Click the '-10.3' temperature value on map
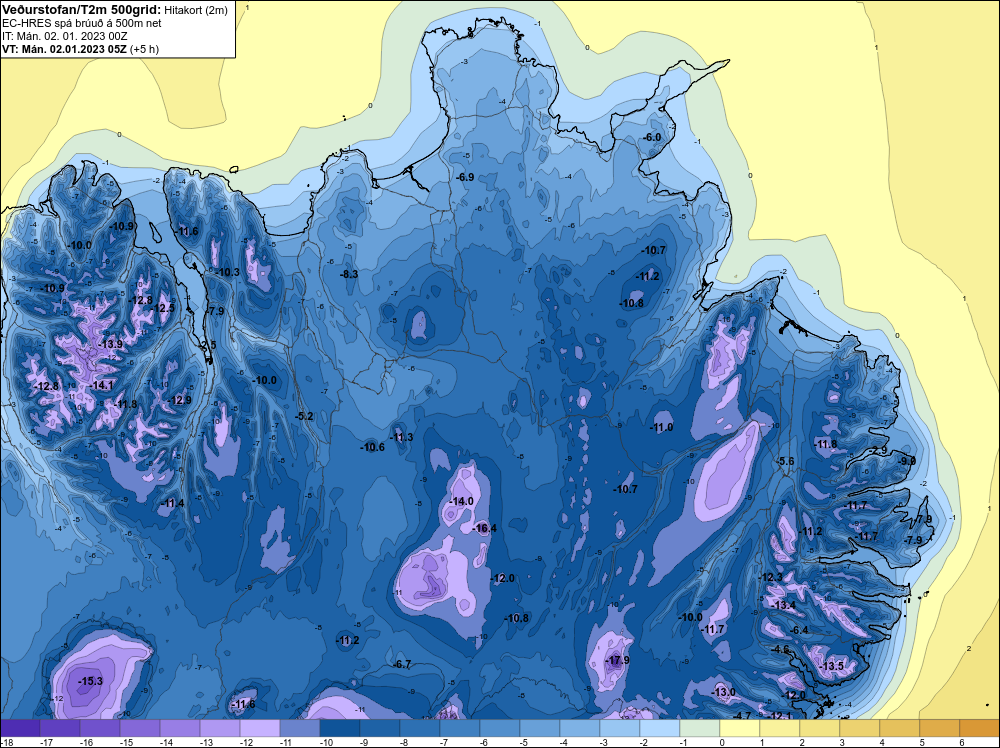Screen dimensions: 1000x748 pos(228,272)
